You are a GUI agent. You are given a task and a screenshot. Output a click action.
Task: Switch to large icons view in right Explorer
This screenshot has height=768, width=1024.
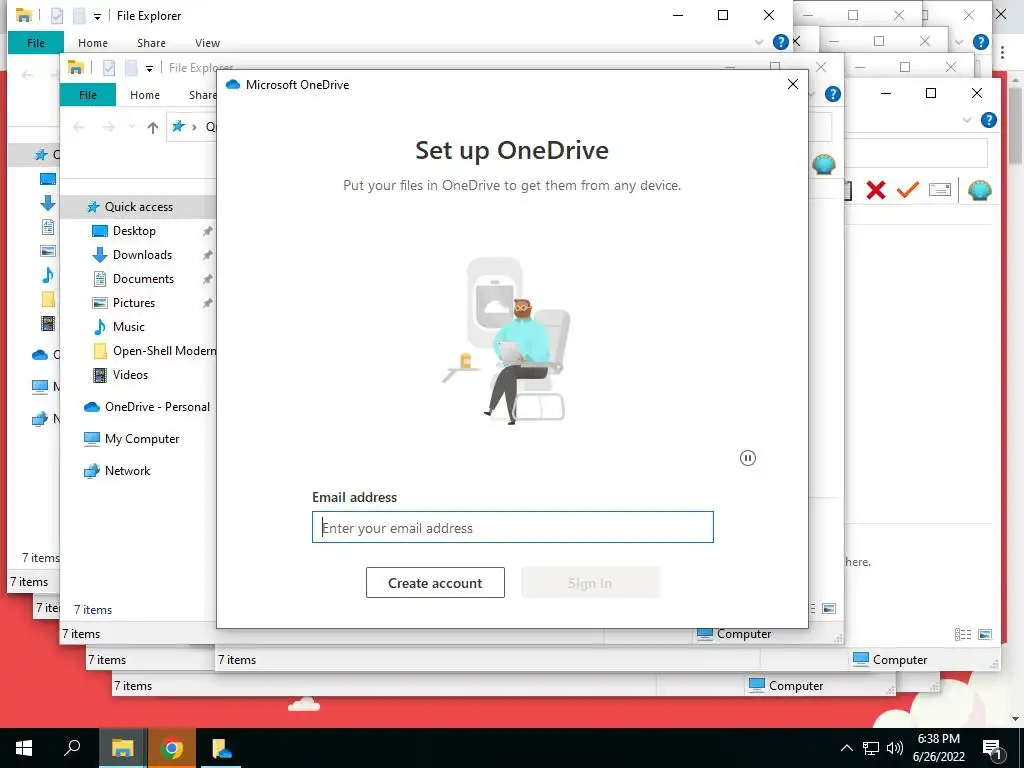pos(985,634)
